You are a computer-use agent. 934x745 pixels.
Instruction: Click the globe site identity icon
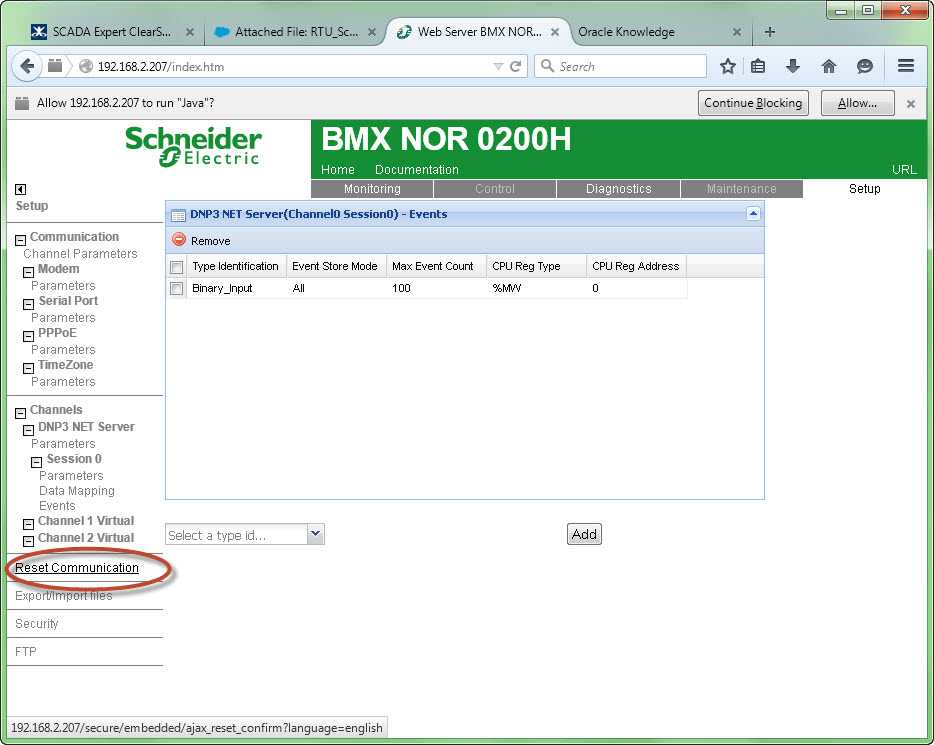point(86,66)
